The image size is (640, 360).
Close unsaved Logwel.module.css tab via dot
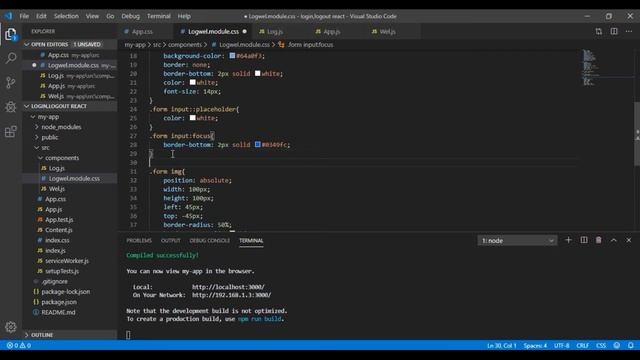pyautogui.click(x=244, y=31)
